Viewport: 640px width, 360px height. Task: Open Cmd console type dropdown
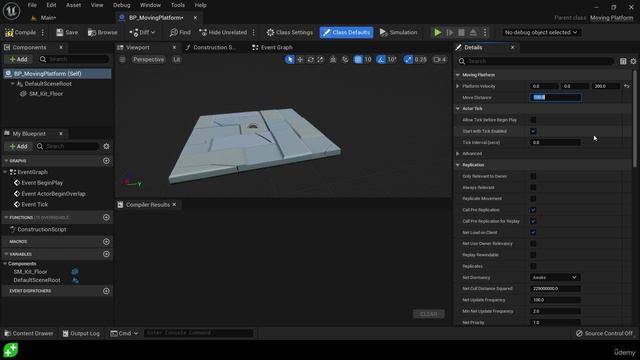coord(124,333)
